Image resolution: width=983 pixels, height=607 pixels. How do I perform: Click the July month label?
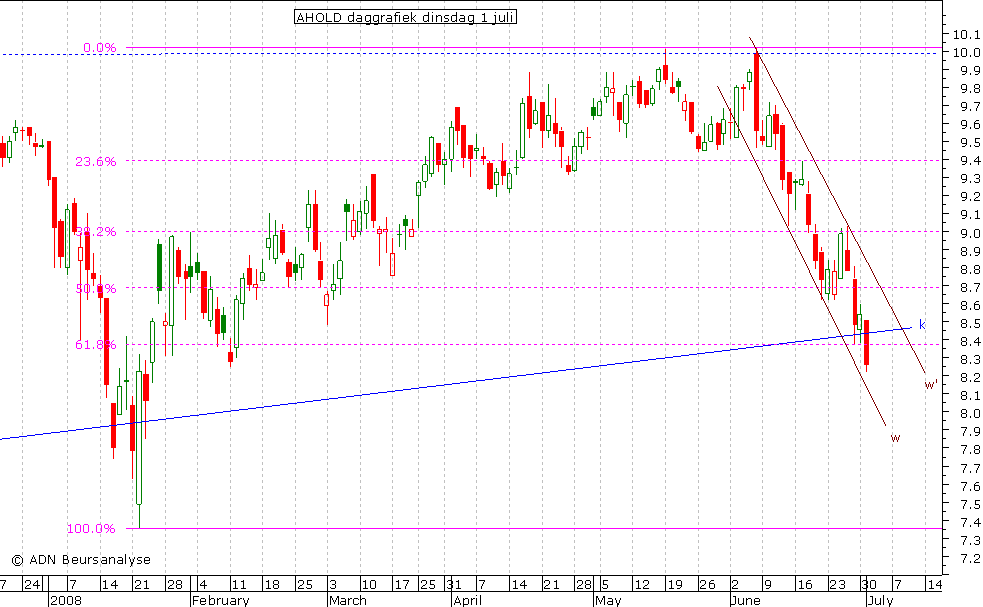pyautogui.click(x=880, y=600)
